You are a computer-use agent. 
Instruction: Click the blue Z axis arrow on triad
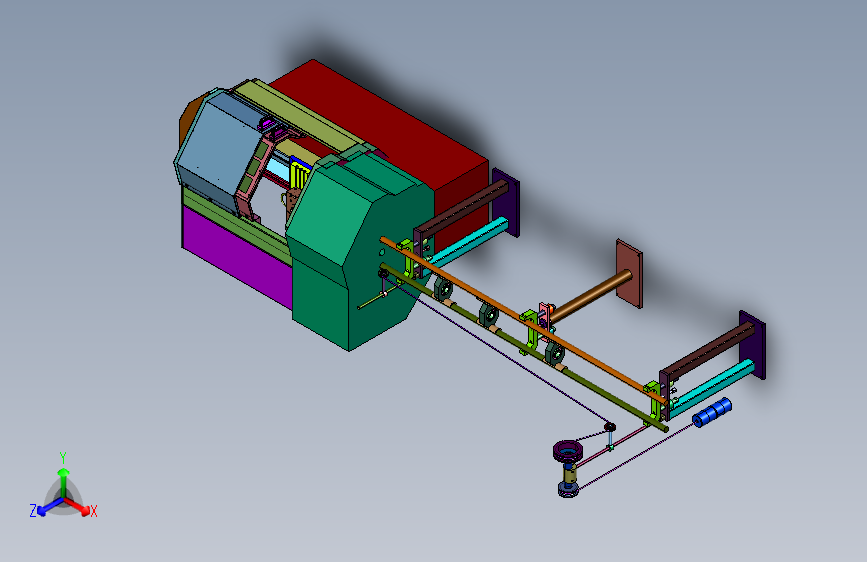49,507
